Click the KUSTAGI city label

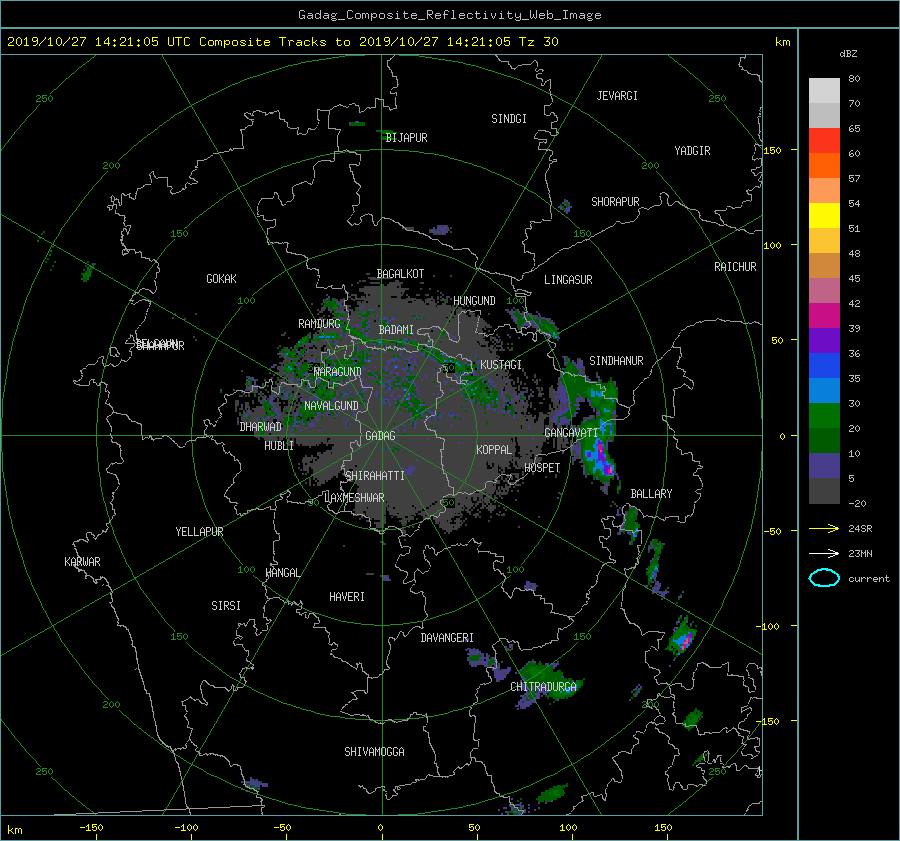(501, 365)
